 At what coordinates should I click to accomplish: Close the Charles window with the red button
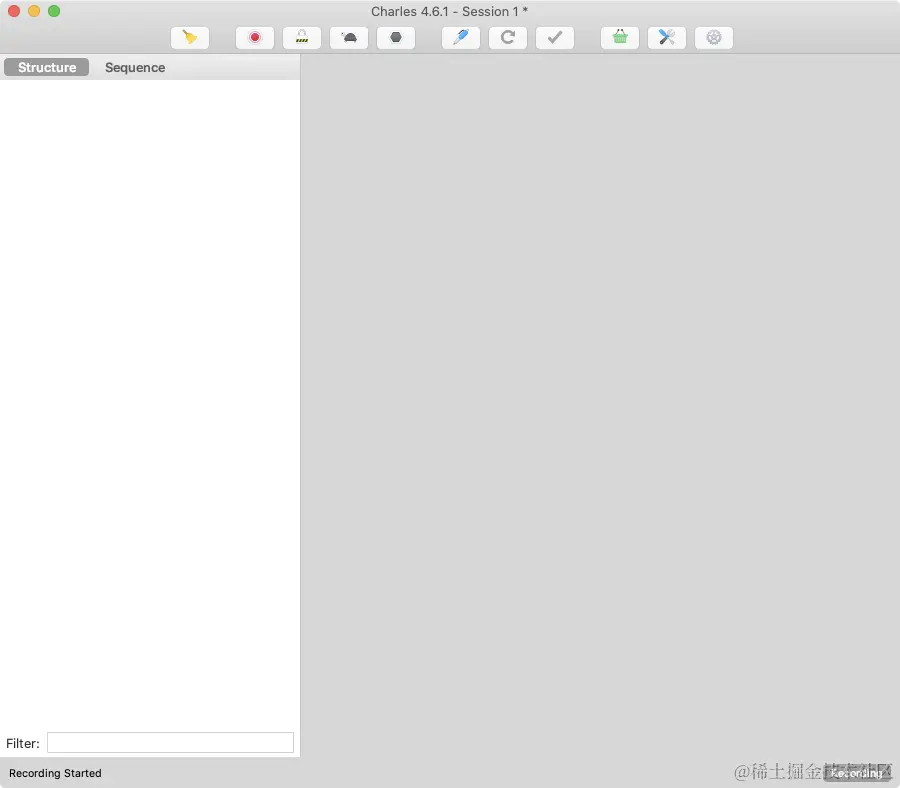[x=14, y=11]
